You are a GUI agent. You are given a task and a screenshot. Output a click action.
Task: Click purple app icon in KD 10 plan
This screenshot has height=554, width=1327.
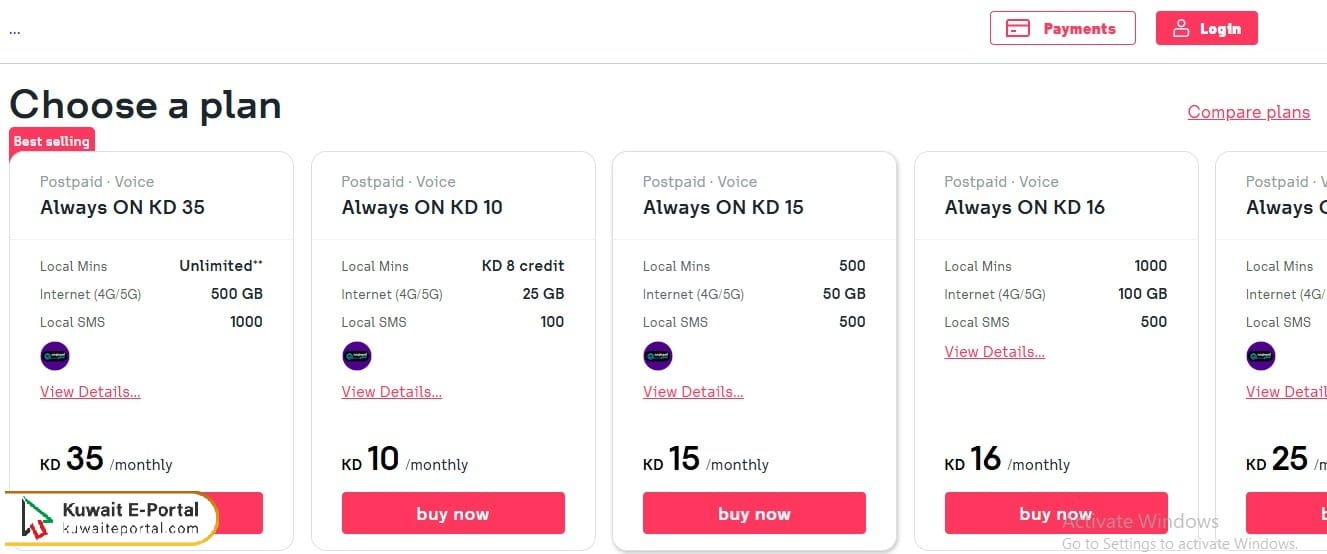357,356
